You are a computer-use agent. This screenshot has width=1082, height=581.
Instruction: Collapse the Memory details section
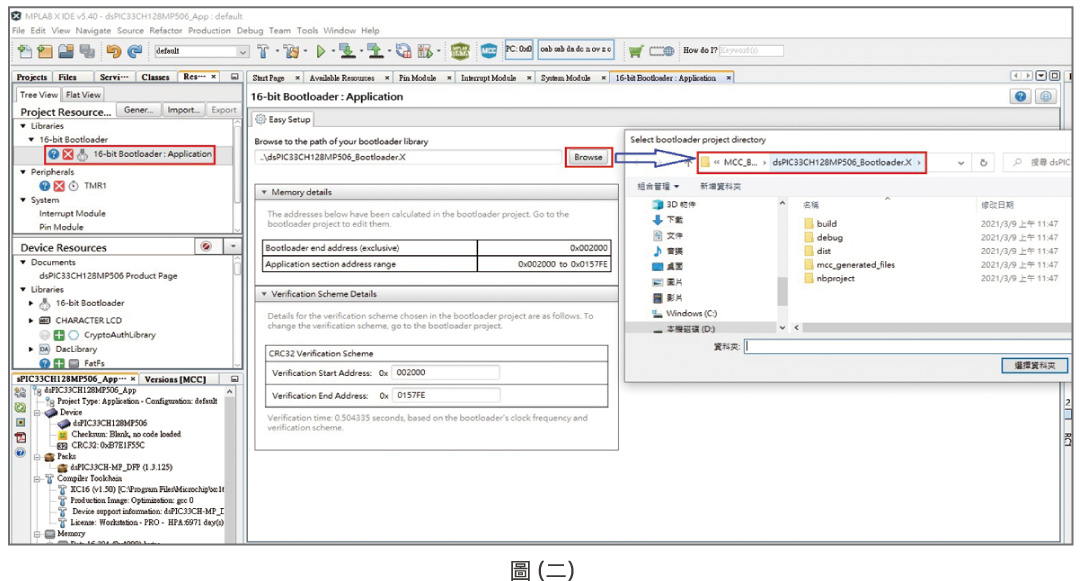click(x=264, y=192)
